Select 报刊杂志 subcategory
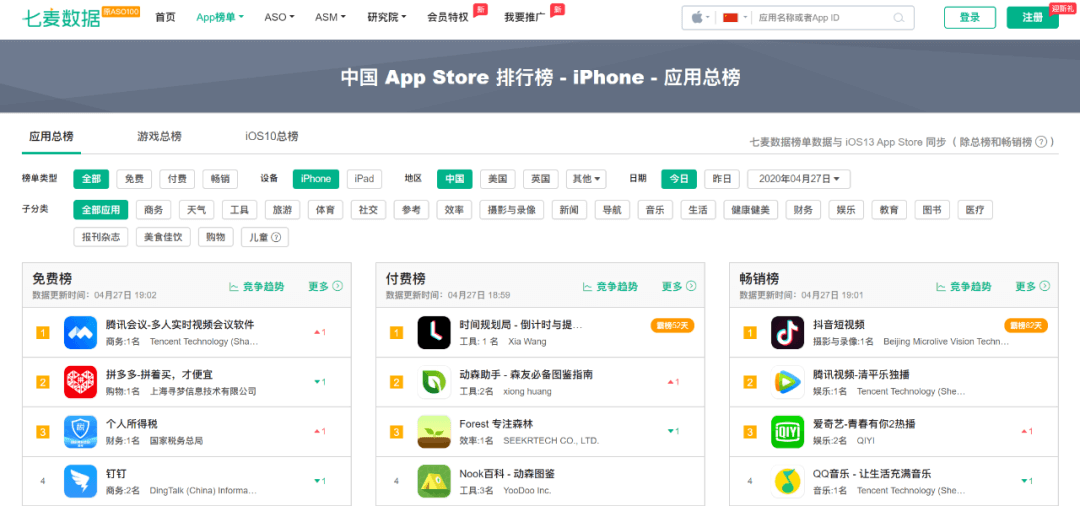This screenshot has width=1080, height=506. coord(101,238)
